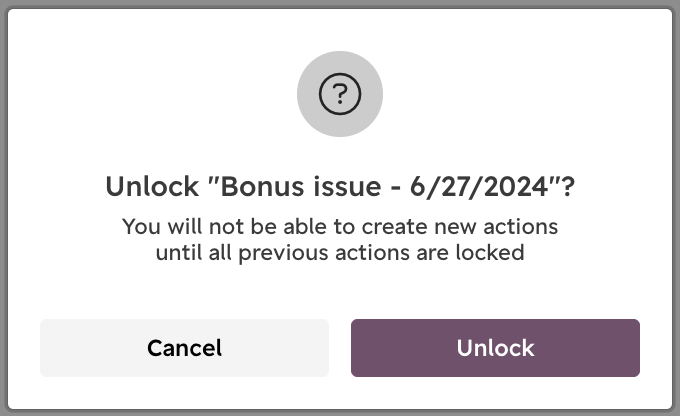Click 'until all previous actions are locked' line
Screen dimensions: 680x416
pos(340,252)
